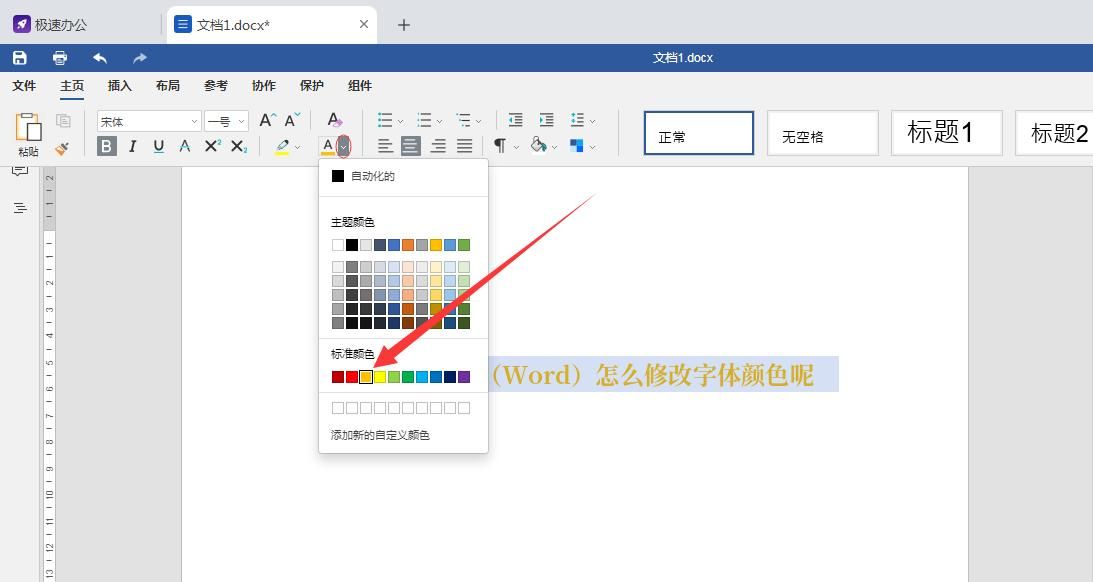Apply the 标题1 style
The height and width of the screenshot is (582, 1093).
click(946, 132)
